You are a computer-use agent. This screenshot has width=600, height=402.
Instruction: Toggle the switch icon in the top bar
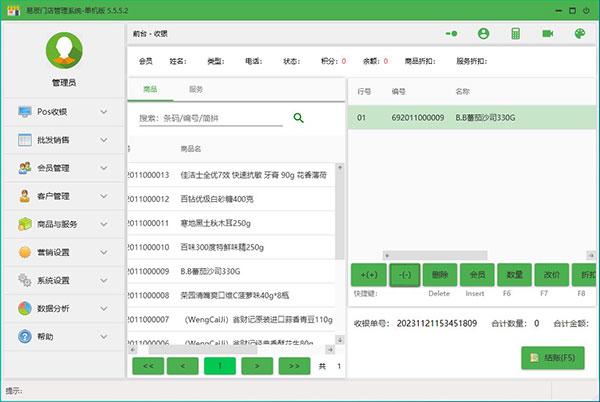452,33
